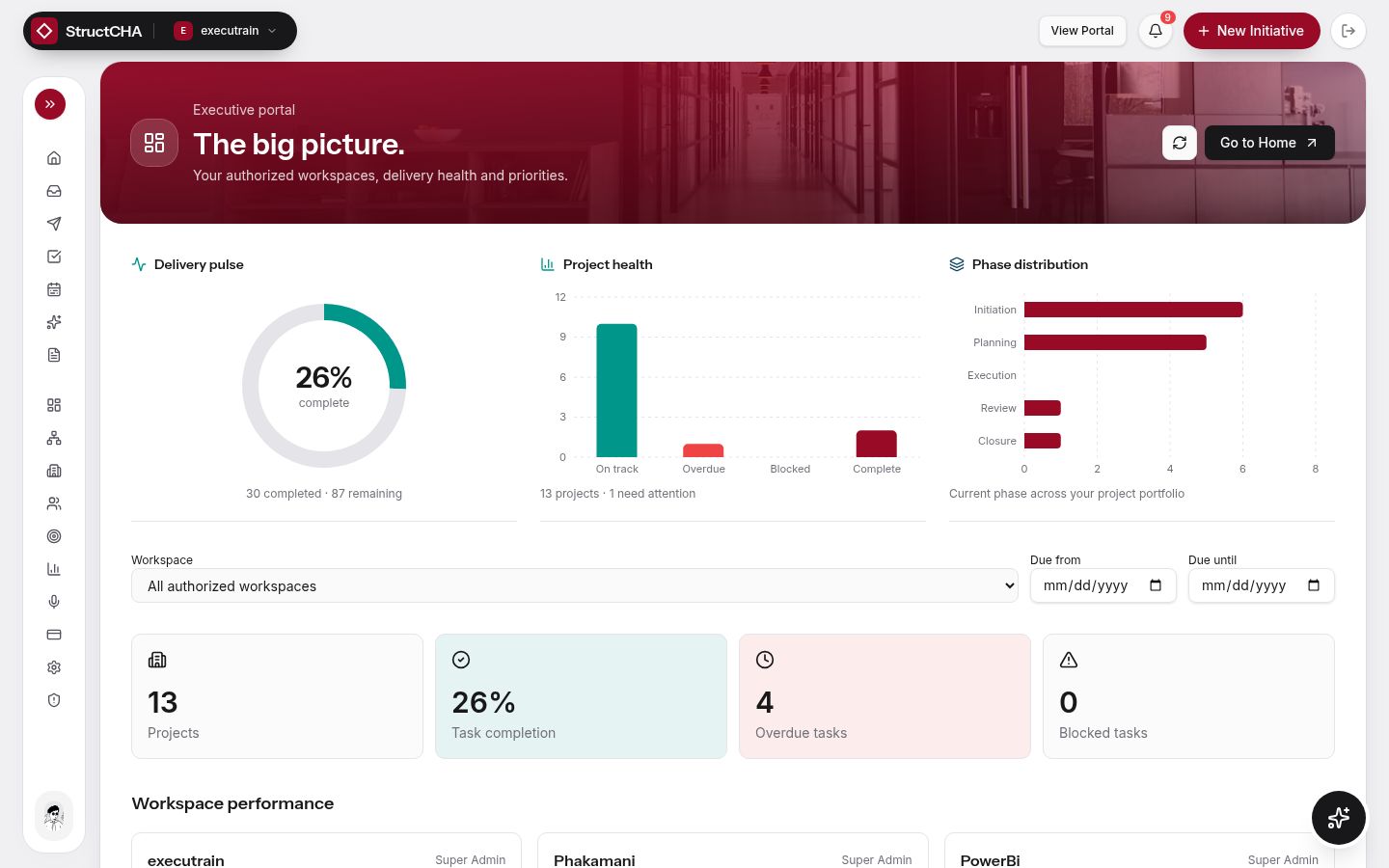Open the document icon in the sidebar
Screen dimensions: 1389x868
coord(54,355)
